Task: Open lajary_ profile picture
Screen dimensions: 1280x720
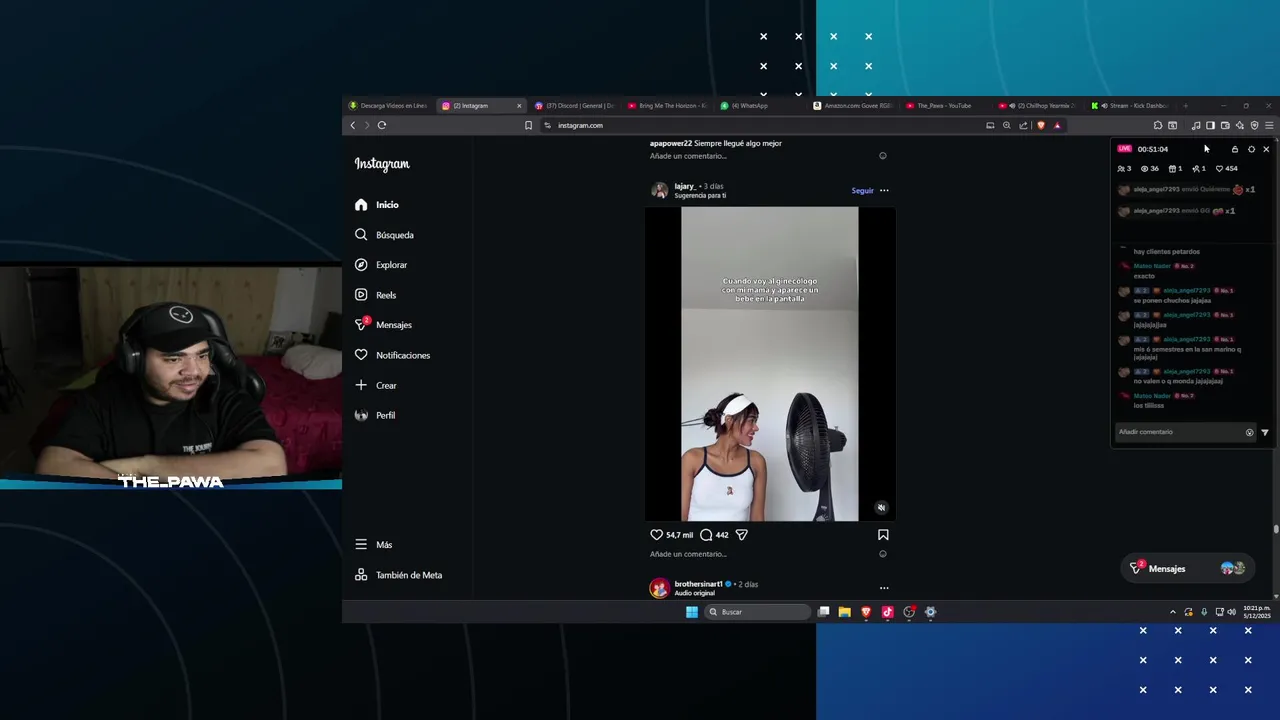Action: coord(659,190)
